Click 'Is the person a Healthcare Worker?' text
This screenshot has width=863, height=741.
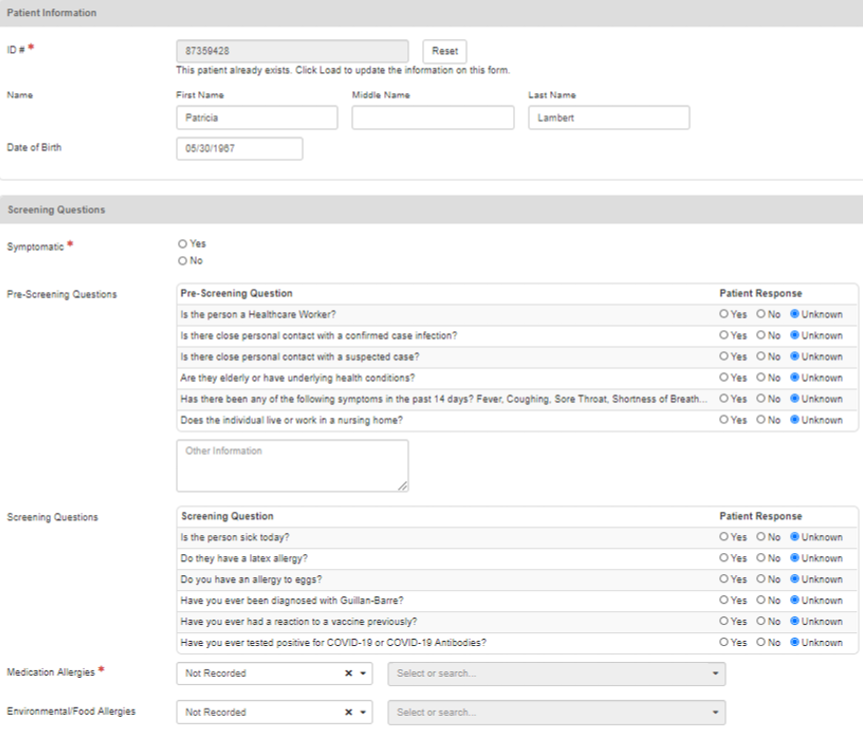tap(258, 314)
